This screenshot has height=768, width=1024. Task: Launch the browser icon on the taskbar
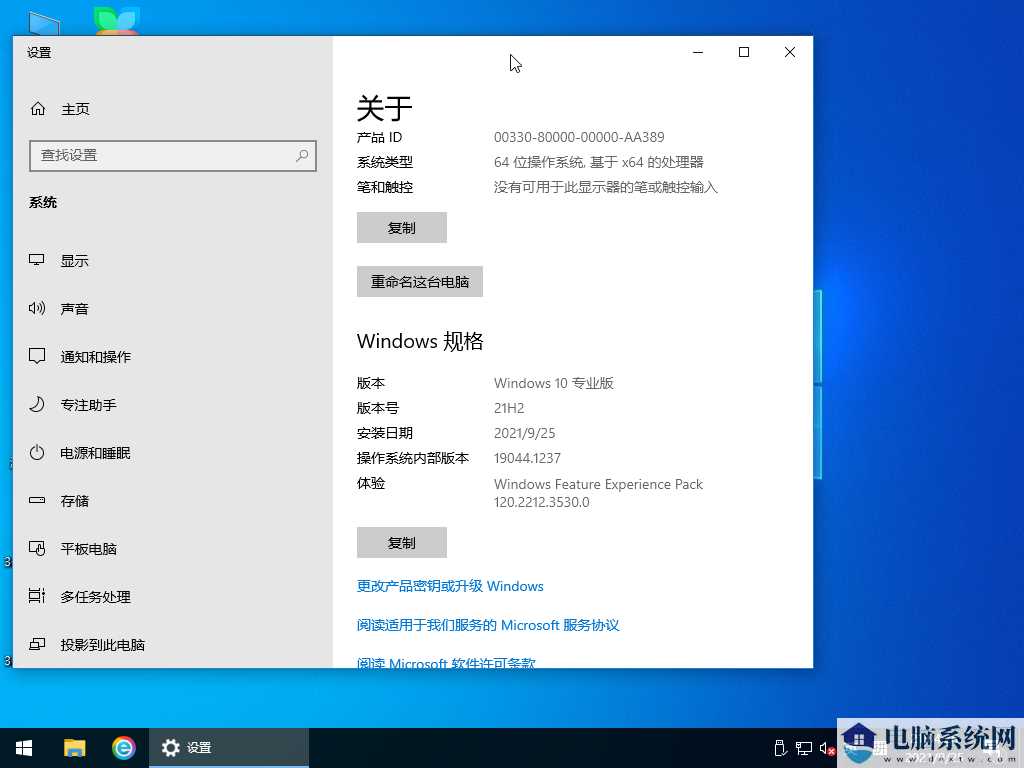(123, 748)
